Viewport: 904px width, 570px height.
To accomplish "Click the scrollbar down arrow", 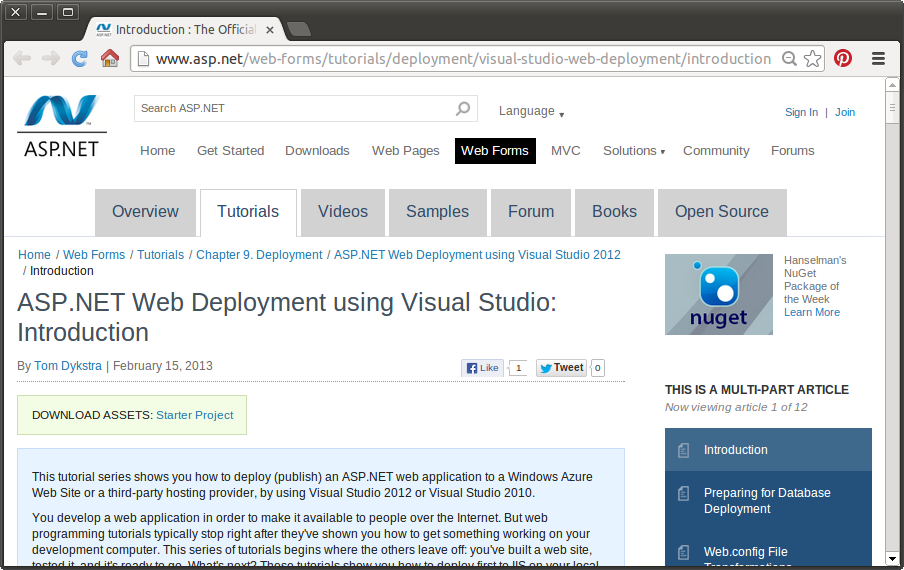I will [892, 558].
